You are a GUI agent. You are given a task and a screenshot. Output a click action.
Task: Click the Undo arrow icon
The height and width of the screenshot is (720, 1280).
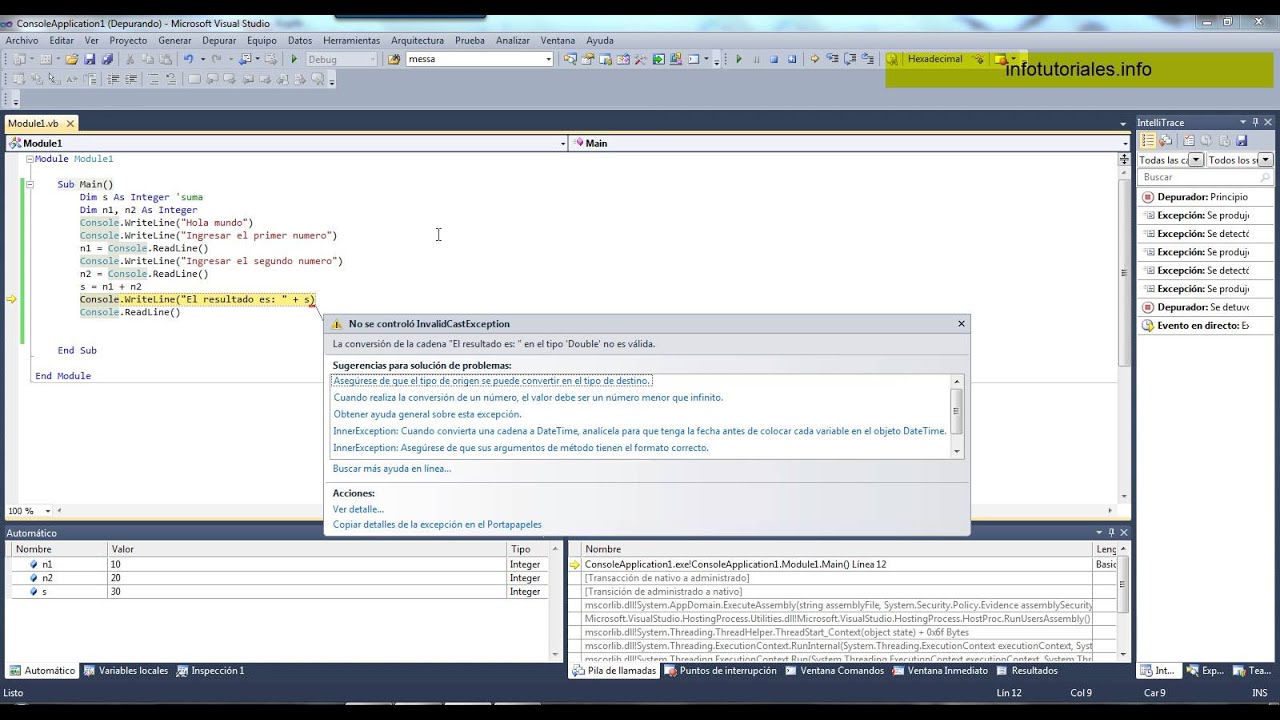pos(188,59)
